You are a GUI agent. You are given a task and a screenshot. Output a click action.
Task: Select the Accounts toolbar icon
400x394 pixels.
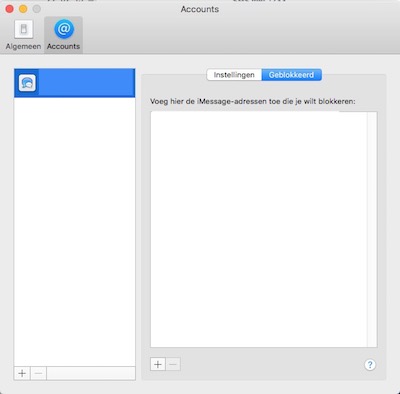63,35
